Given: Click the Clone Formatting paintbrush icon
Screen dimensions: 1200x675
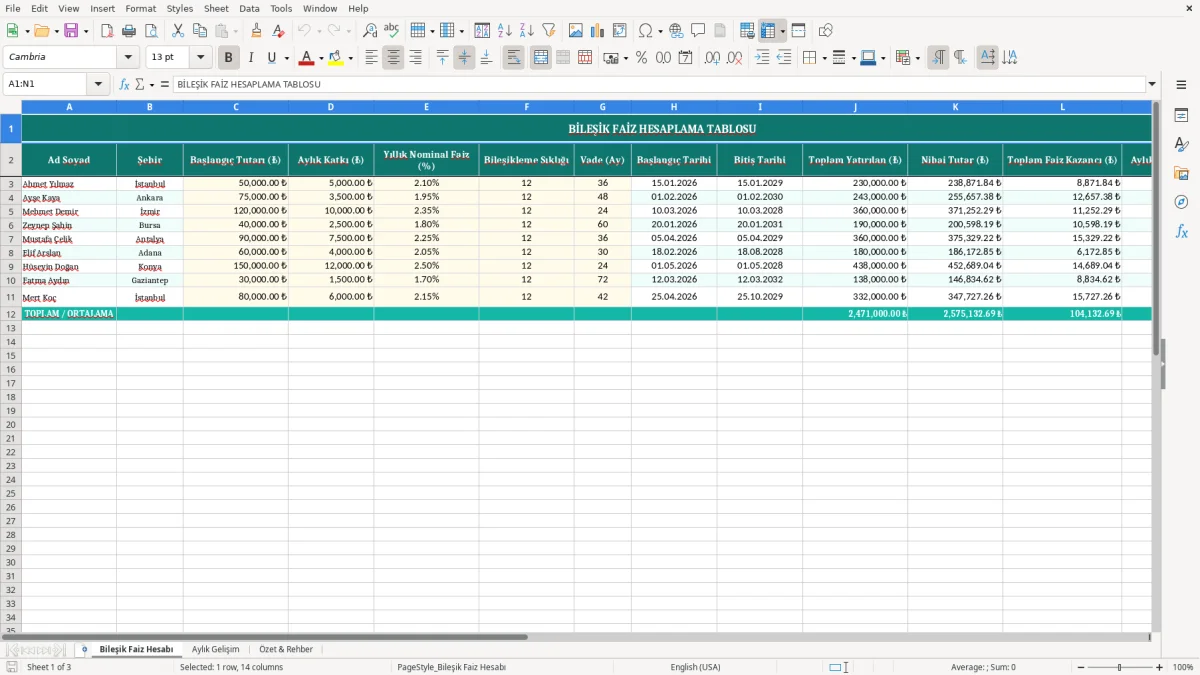Looking at the screenshot, I should point(257,31).
